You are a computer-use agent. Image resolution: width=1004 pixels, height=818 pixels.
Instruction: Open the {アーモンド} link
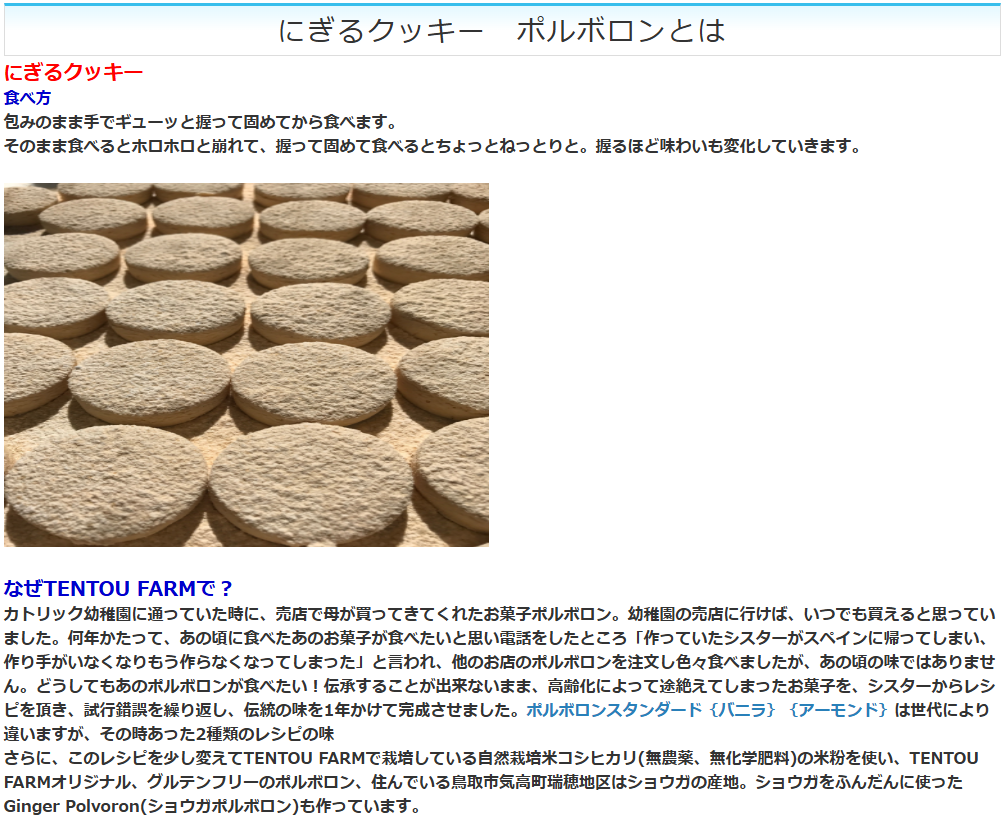coord(838,710)
